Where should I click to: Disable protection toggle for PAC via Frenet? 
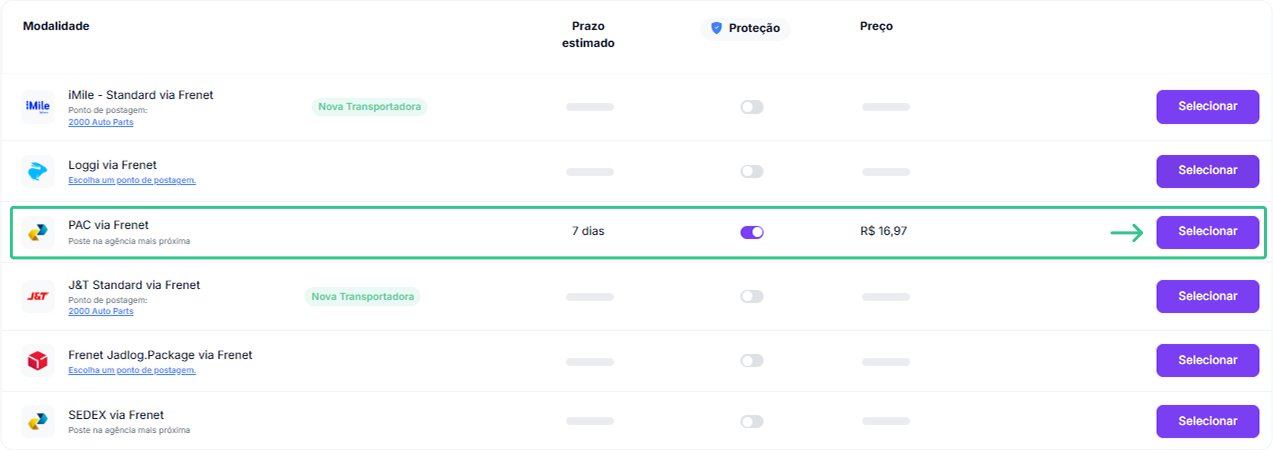751,232
